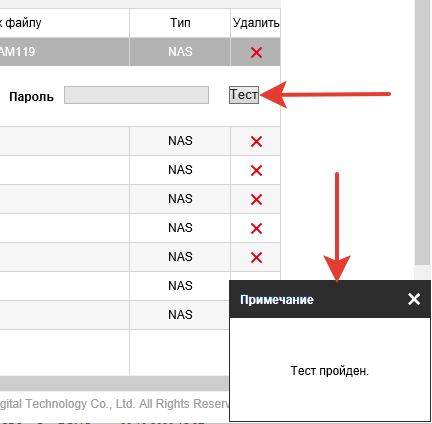
Task: Select the last NAS type cell in table
Action: coord(180,315)
